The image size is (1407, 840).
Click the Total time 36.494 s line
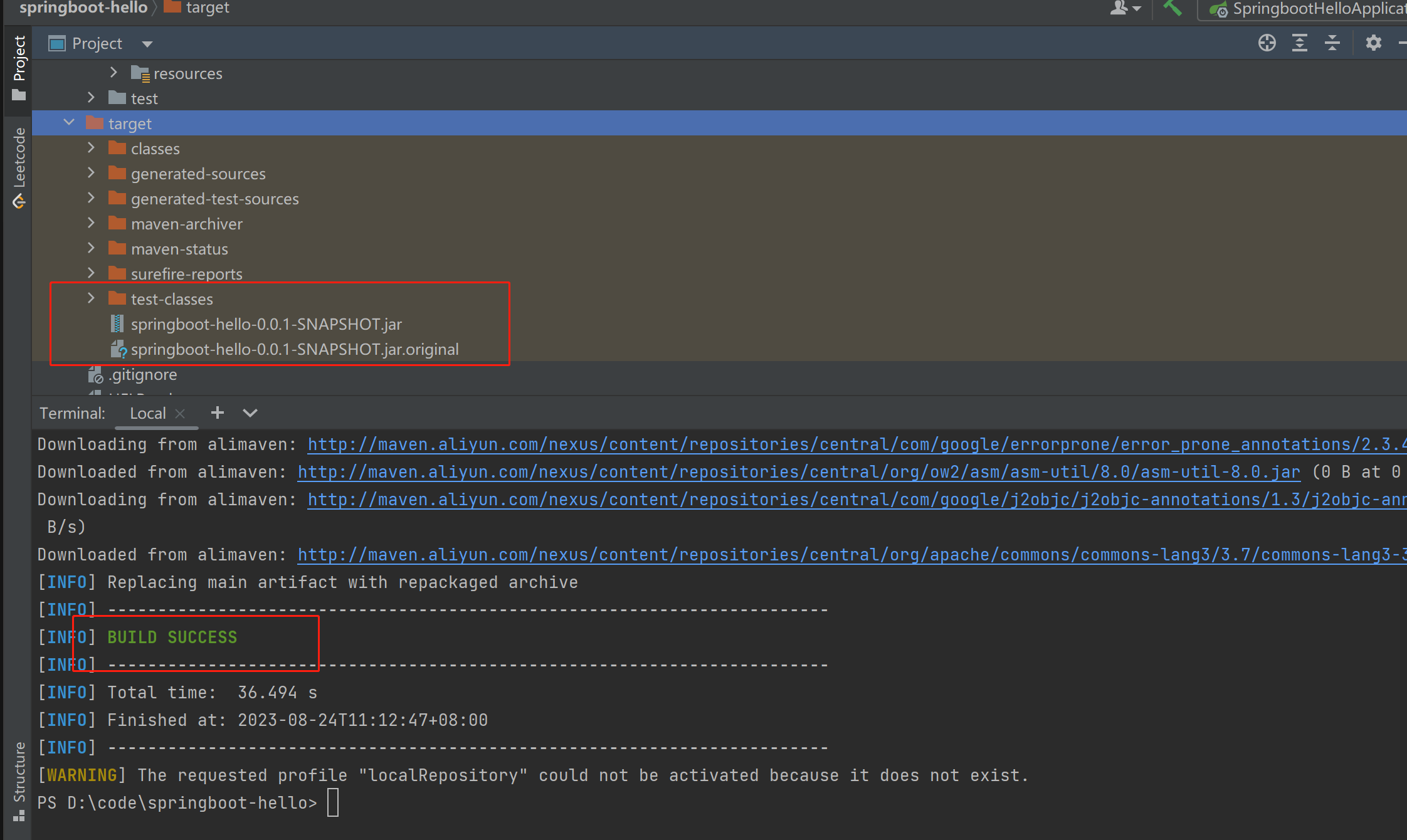coord(177,693)
